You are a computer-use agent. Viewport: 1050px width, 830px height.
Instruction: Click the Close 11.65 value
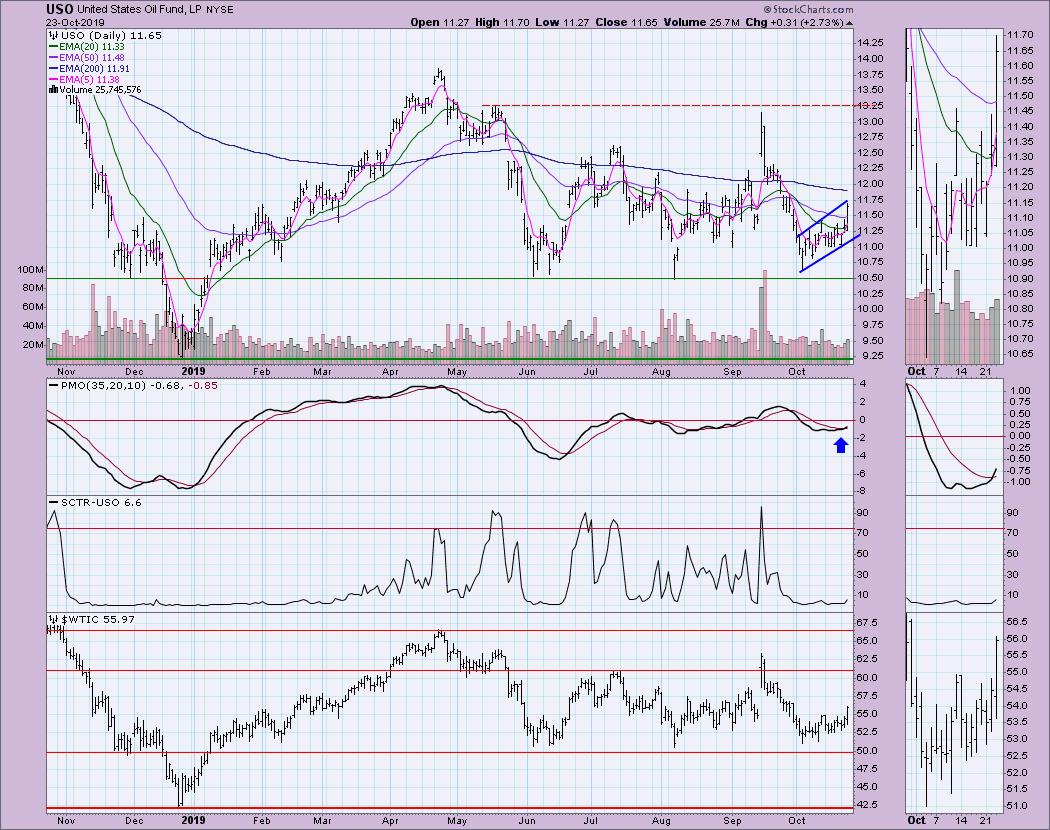[x=625, y=22]
